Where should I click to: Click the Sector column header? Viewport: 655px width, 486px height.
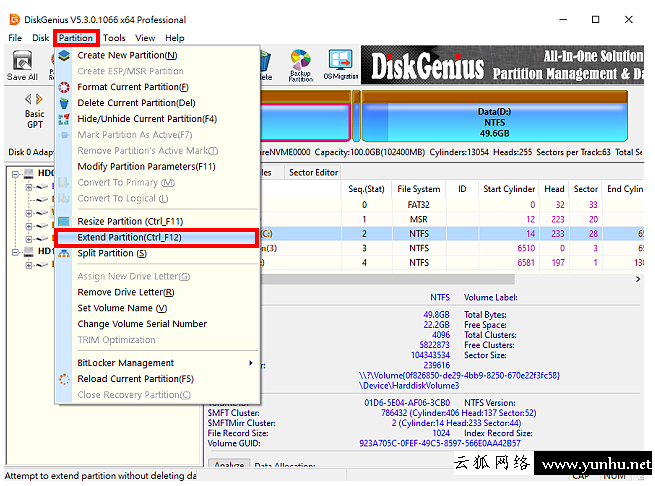(x=586, y=189)
